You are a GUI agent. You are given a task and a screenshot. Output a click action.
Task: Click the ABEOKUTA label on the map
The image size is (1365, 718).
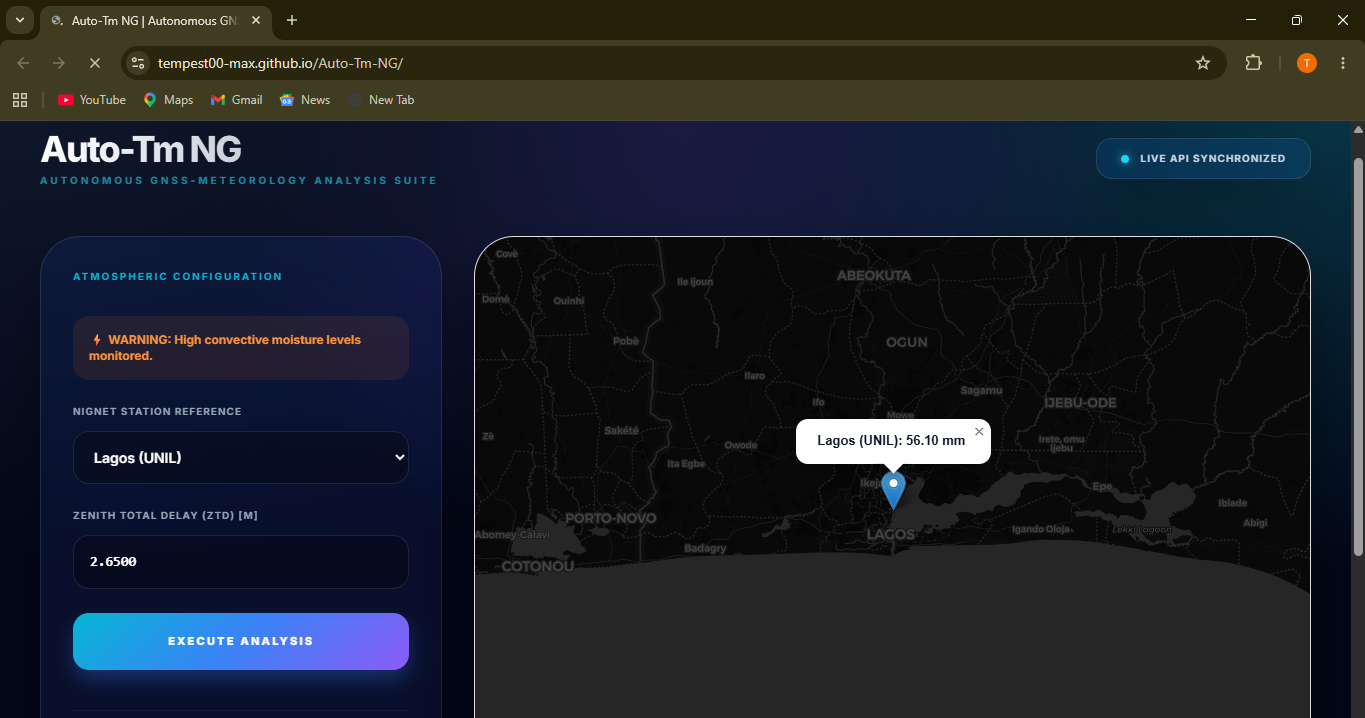click(x=874, y=275)
